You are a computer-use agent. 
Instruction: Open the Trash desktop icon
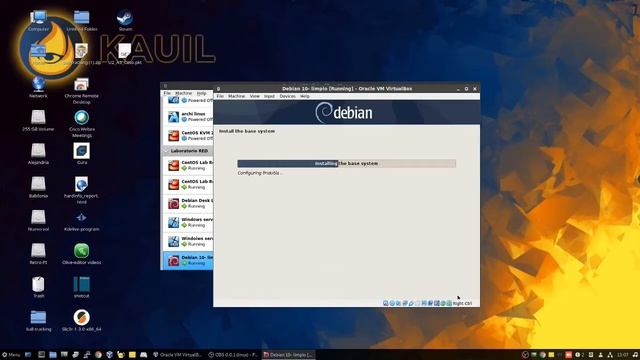click(x=38, y=288)
